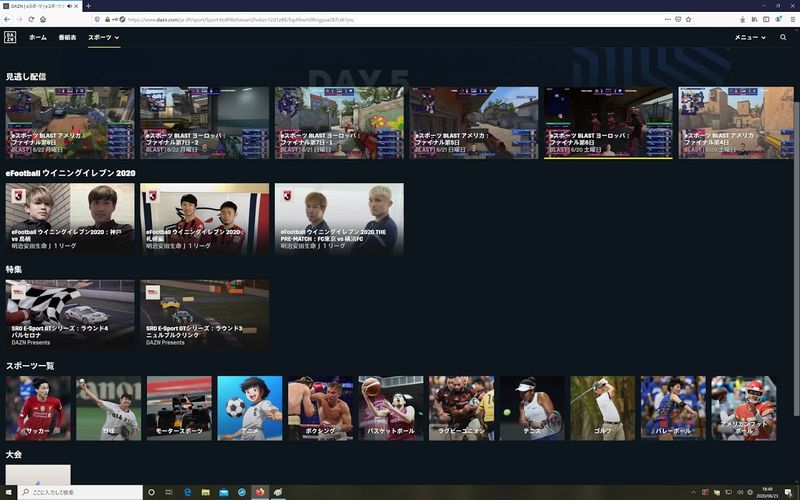Image resolution: width=800 pixels, height=500 pixels.
Task: Open the ゴルフ sport category tile
Action: tap(602, 408)
